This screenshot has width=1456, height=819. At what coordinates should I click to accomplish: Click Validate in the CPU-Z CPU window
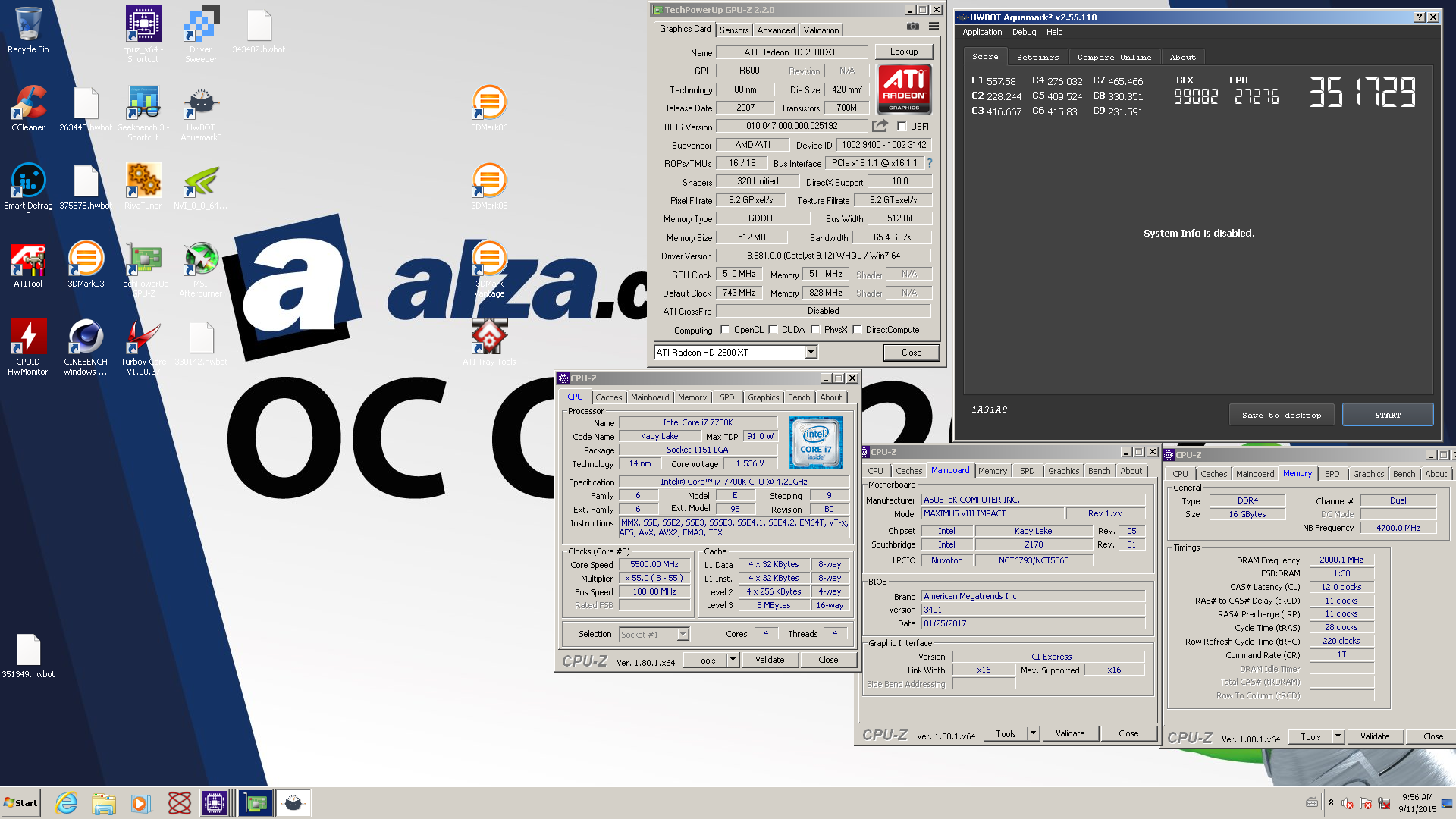point(770,661)
